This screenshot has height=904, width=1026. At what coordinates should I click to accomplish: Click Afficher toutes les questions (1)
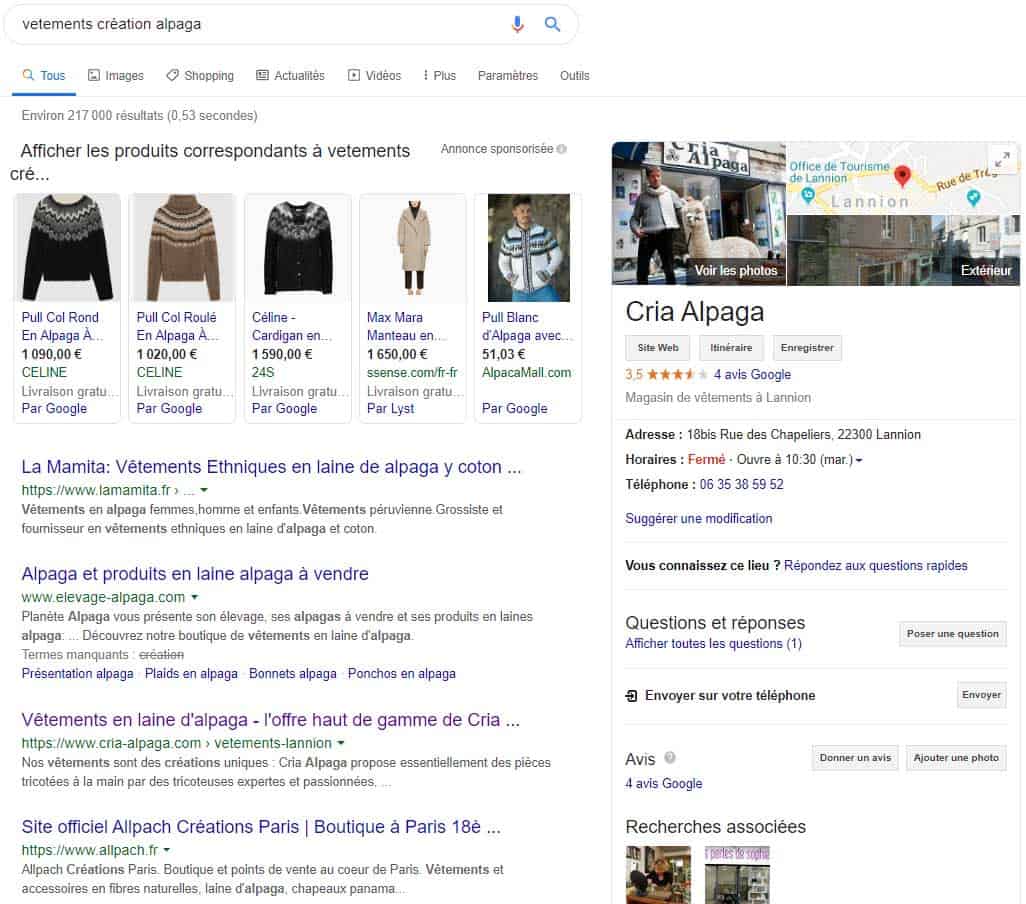(713, 644)
